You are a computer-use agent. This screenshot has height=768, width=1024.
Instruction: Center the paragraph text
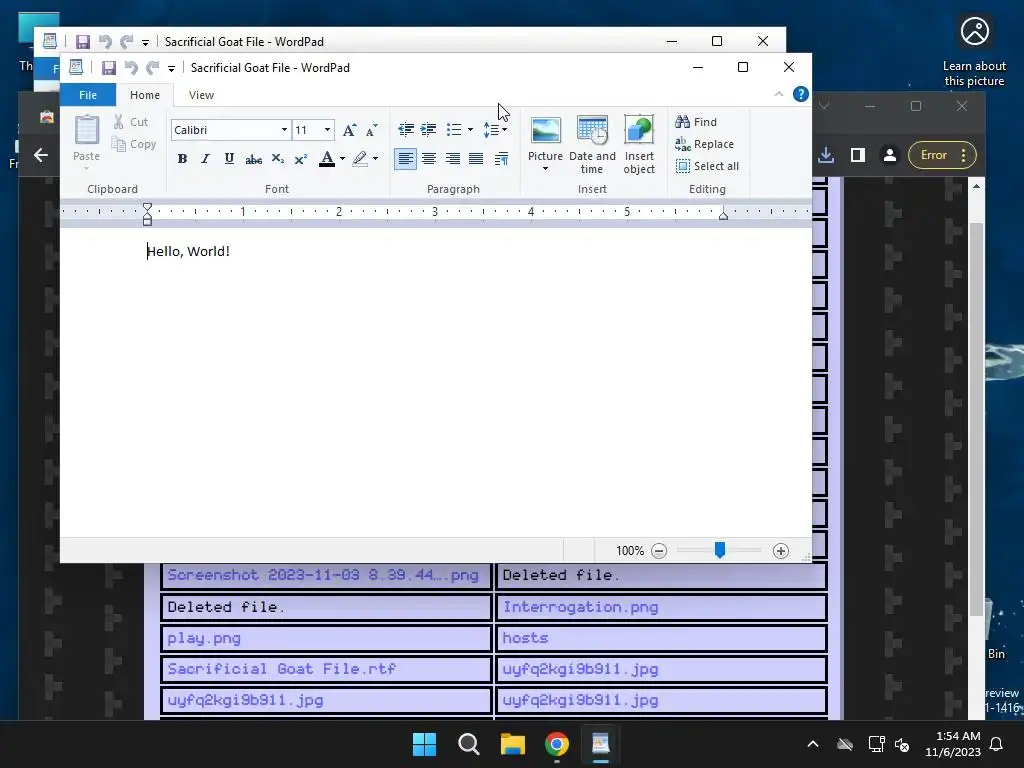pyautogui.click(x=429, y=159)
